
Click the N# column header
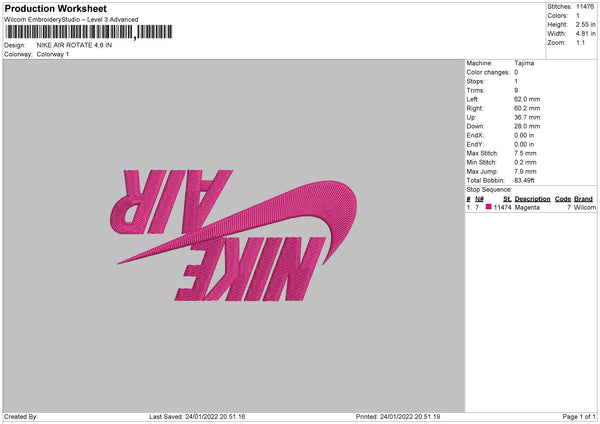tap(479, 199)
